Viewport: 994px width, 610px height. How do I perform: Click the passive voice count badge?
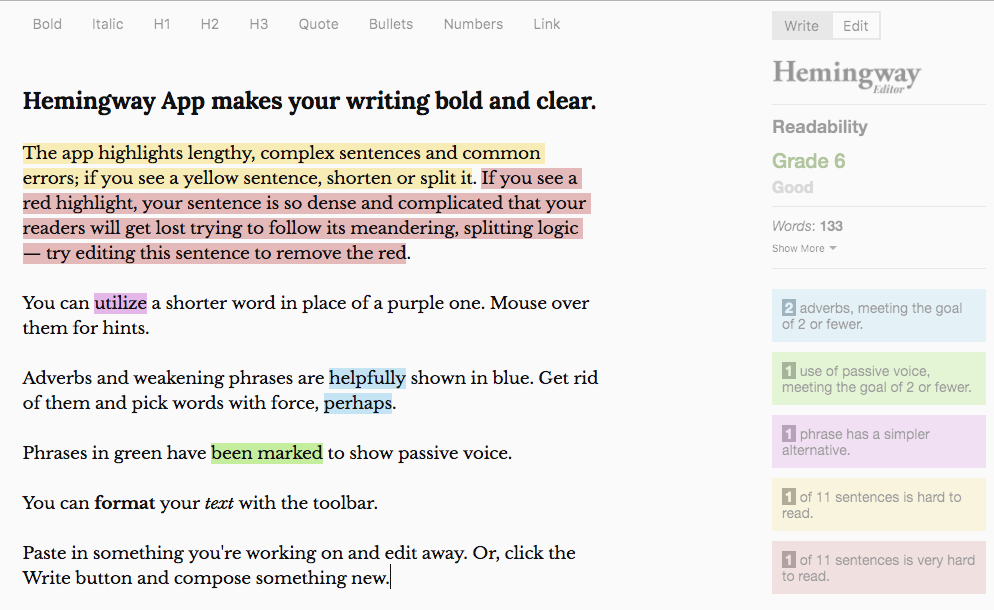(x=788, y=371)
